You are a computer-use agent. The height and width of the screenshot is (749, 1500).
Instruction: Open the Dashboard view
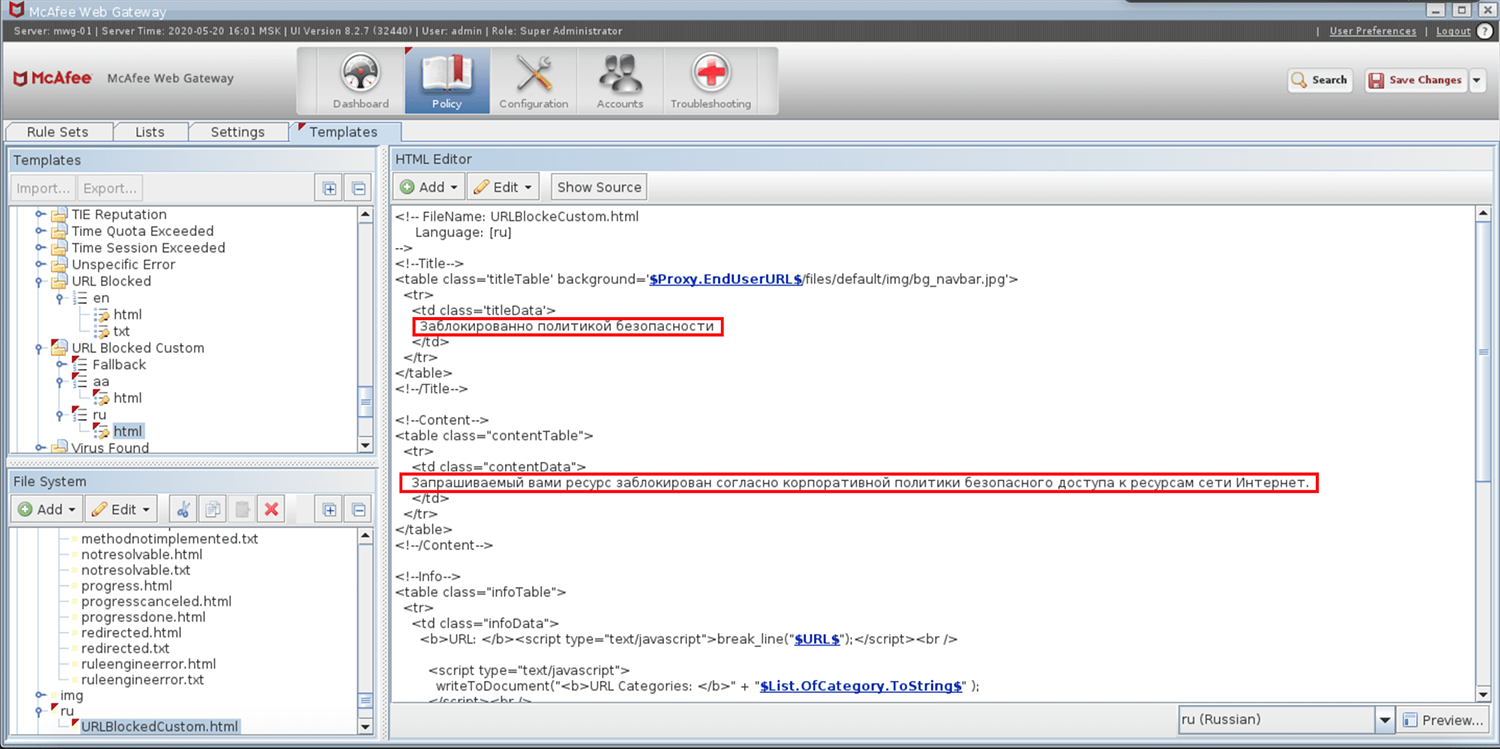click(x=360, y=80)
